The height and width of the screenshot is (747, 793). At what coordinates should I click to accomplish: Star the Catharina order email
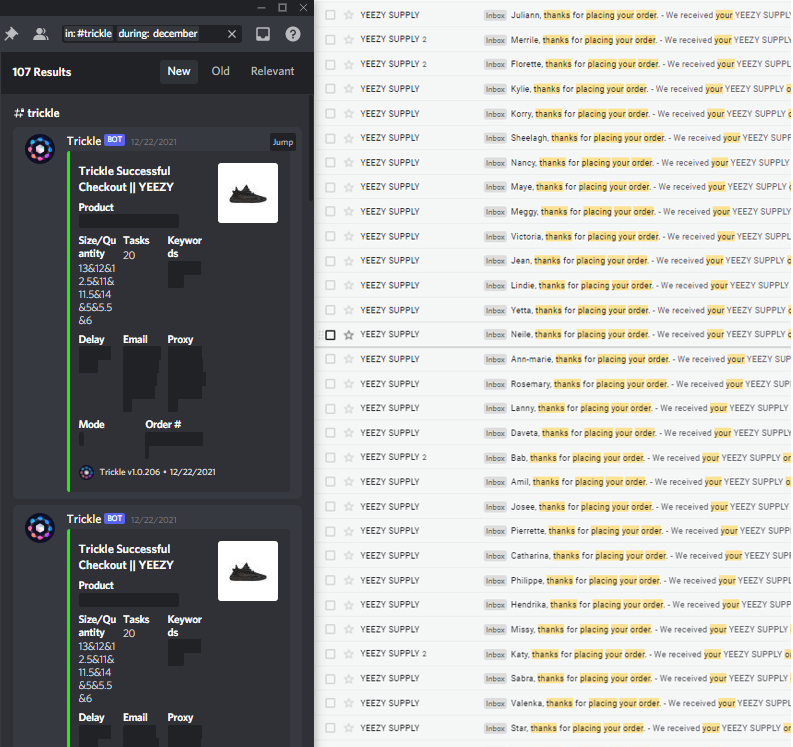pyautogui.click(x=348, y=556)
